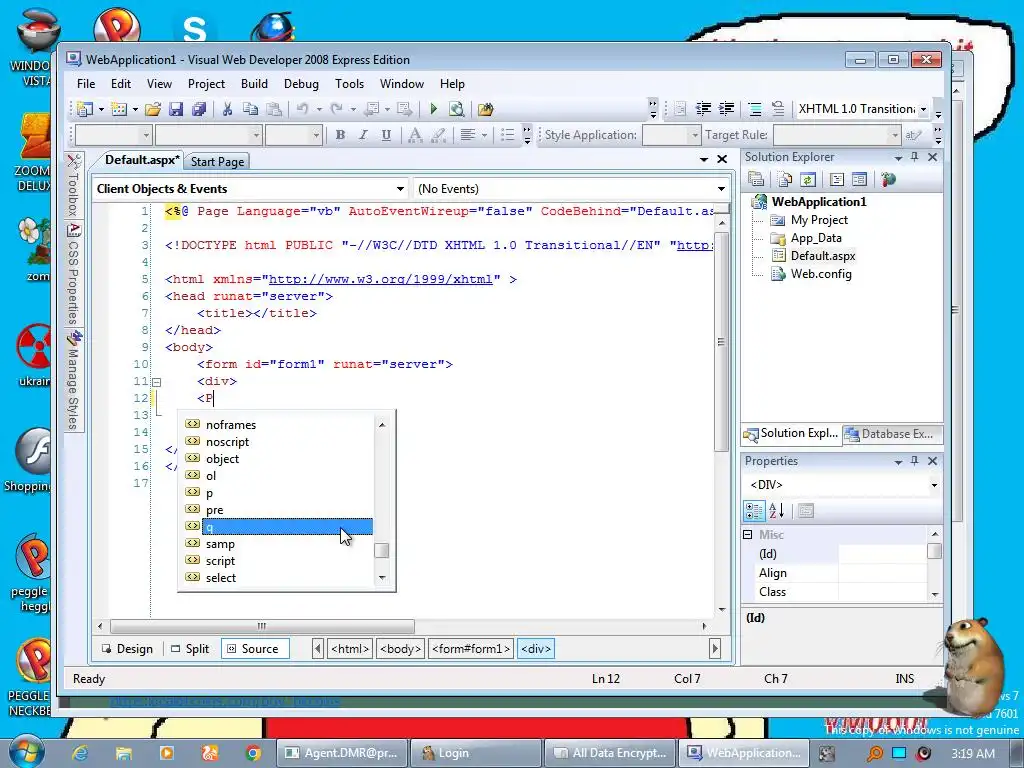The height and width of the screenshot is (768, 1024).
Task: Click the New Project toolbar icon
Action: (85, 109)
